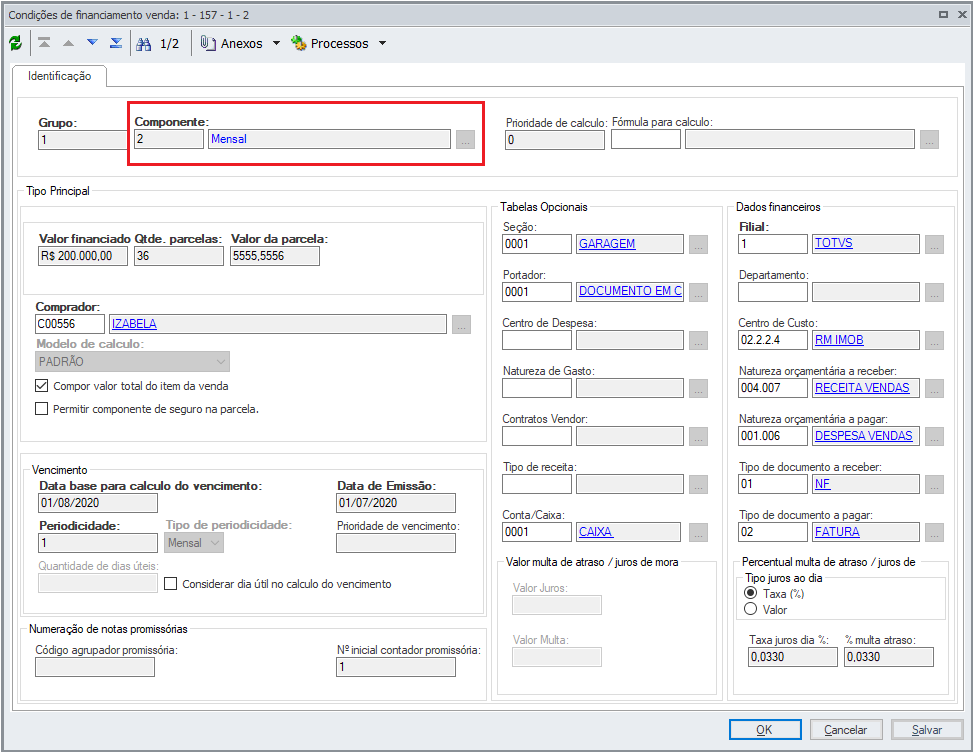Open Comprador lookup ellipsis button
973x752 pixels.
[x=461, y=324]
